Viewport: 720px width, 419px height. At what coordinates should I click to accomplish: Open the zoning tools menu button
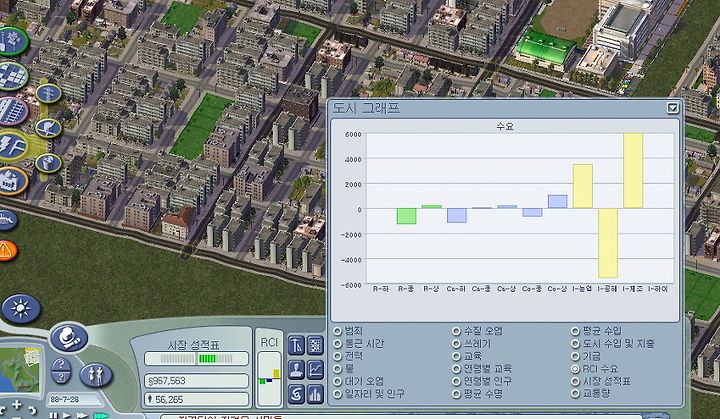coord(13,76)
